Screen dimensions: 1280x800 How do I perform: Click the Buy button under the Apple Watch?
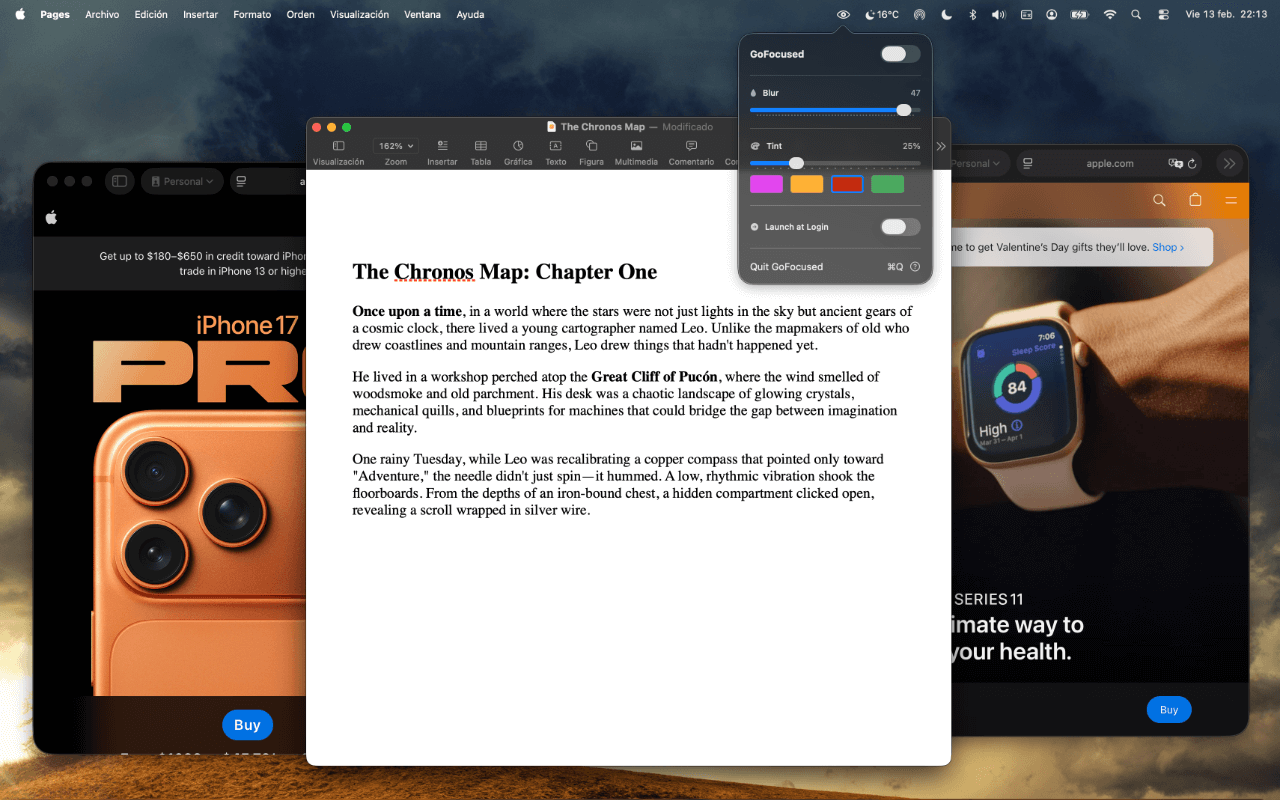(x=1168, y=709)
